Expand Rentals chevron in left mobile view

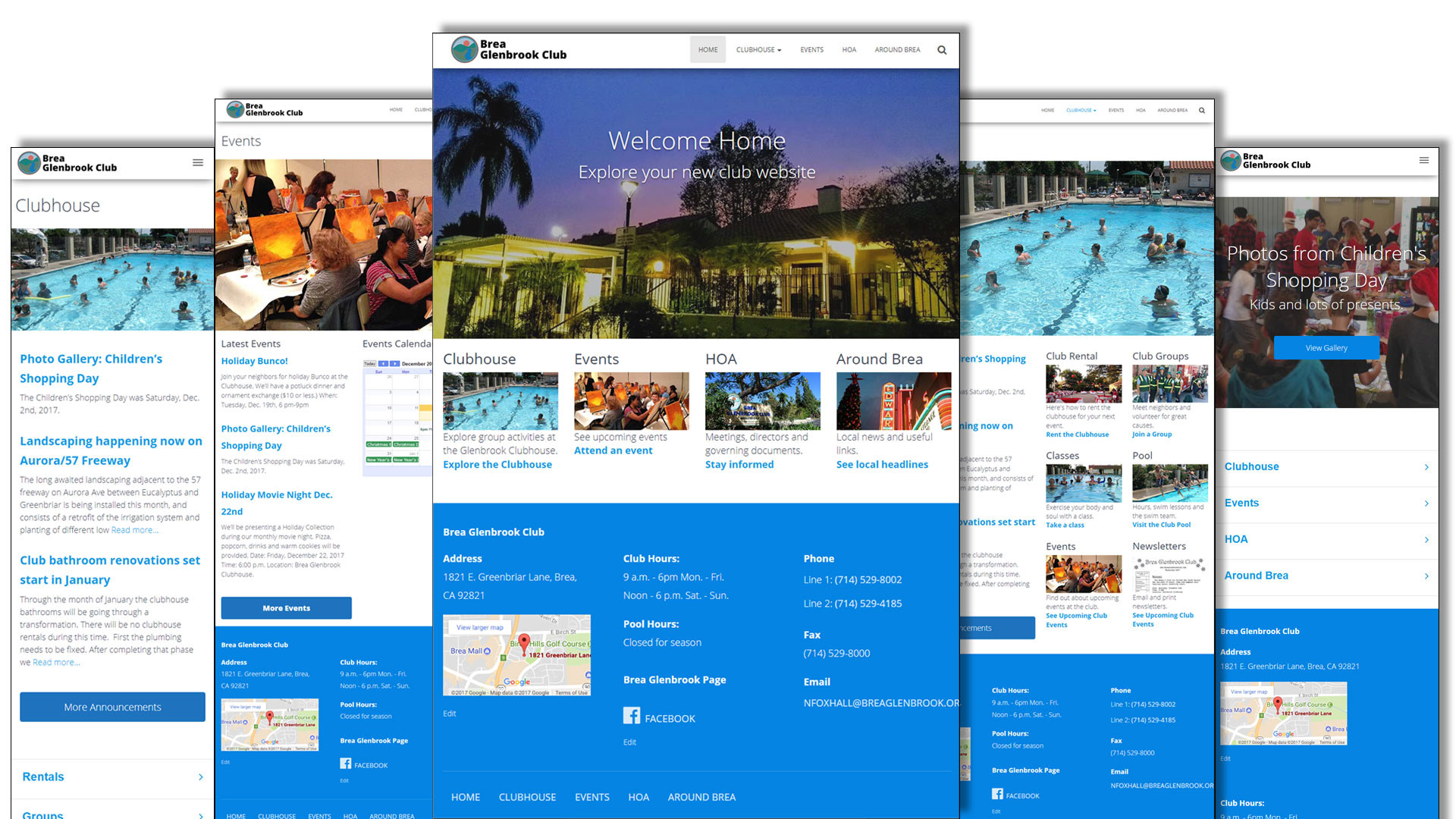tap(200, 777)
